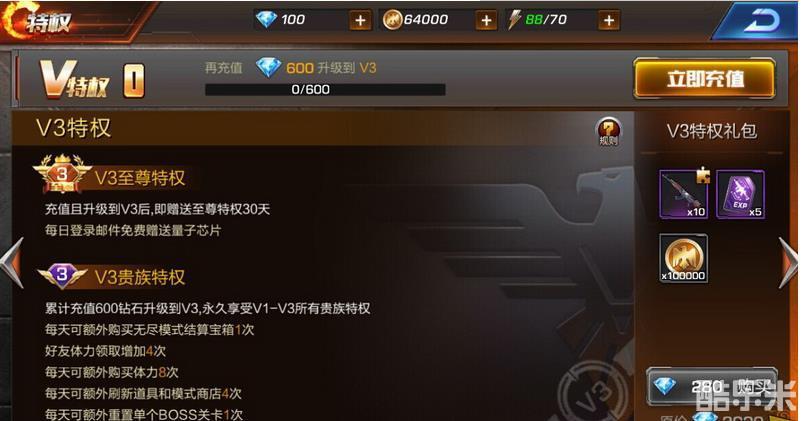Add stamina with the plus button next to 88/70

tap(609, 21)
